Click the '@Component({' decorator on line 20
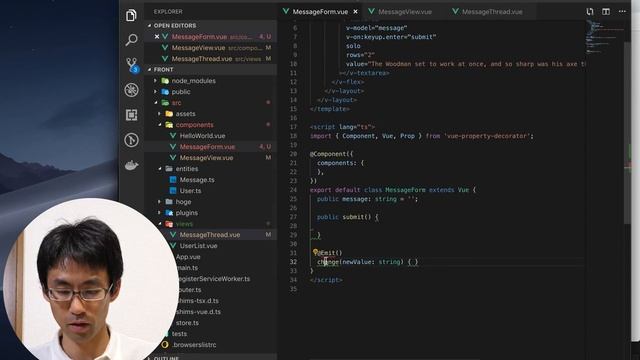 pyautogui.click(x=331, y=154)
